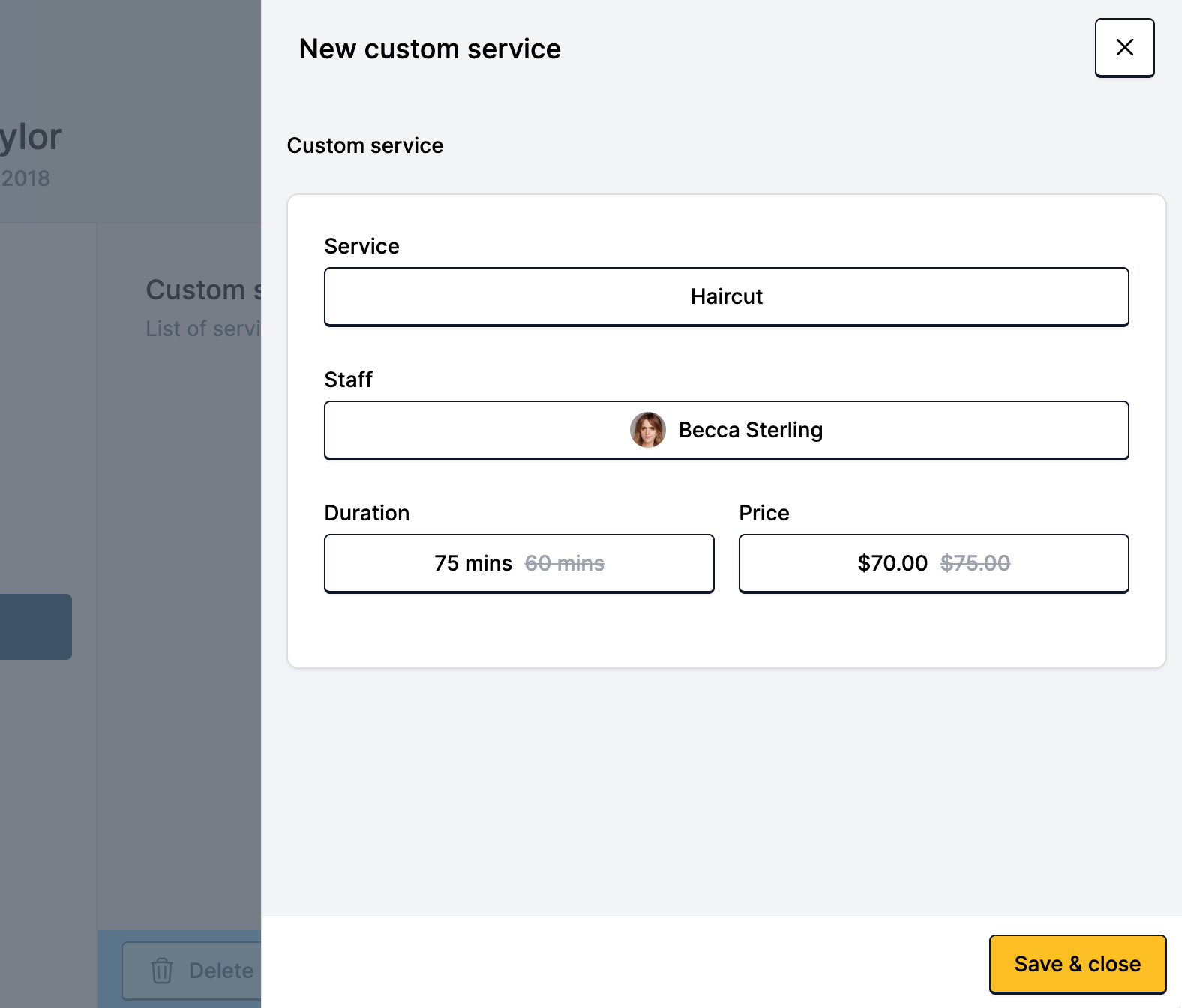Click Becca Sterling's avatar photo
The image size is (1182, 1008).
pos(647,430)
